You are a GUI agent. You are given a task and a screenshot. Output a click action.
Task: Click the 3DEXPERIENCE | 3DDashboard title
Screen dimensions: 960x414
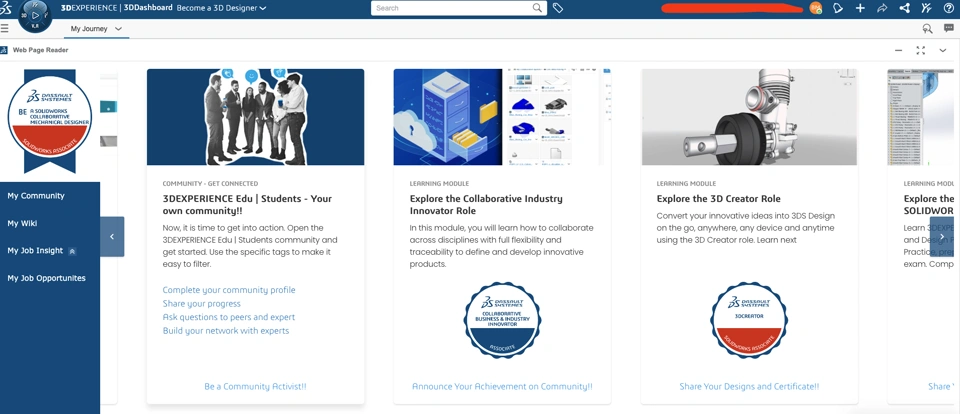[116, 8]
